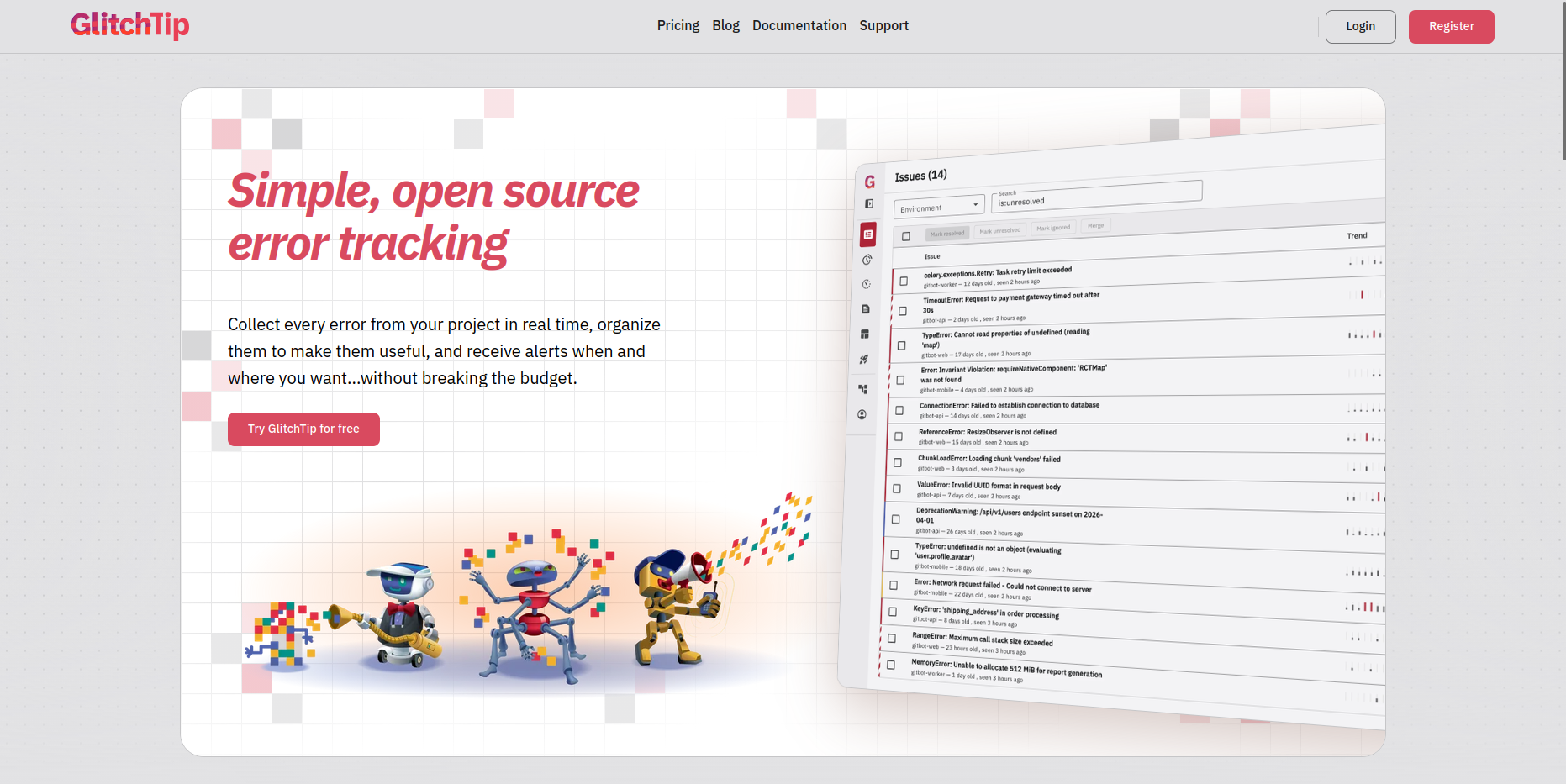
Task: Open the Environment dropdown
Action: pyautogui.click(x=939, y=207)
